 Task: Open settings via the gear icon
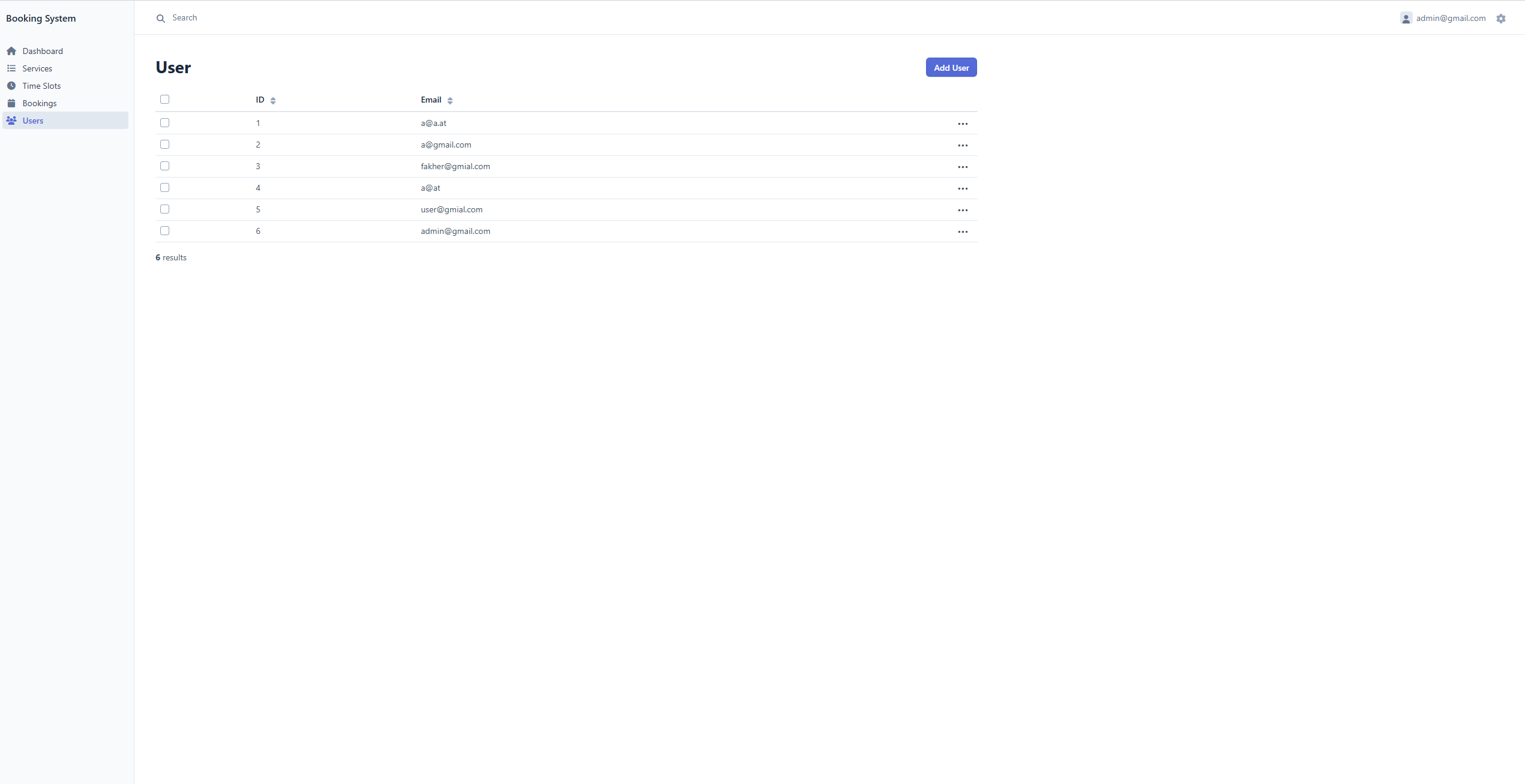click(1501, 19)
